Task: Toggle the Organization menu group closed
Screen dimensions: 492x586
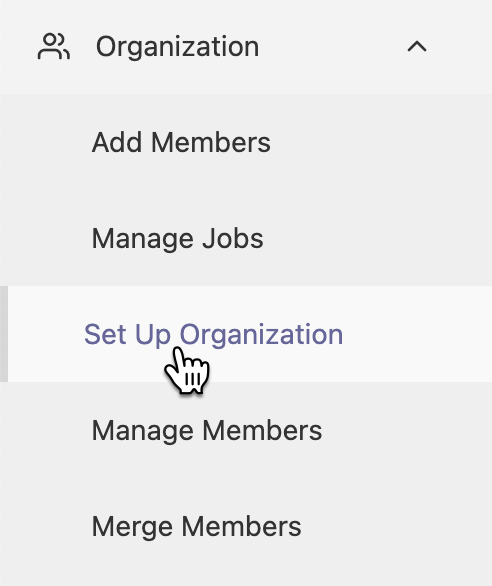Action: 246,47
